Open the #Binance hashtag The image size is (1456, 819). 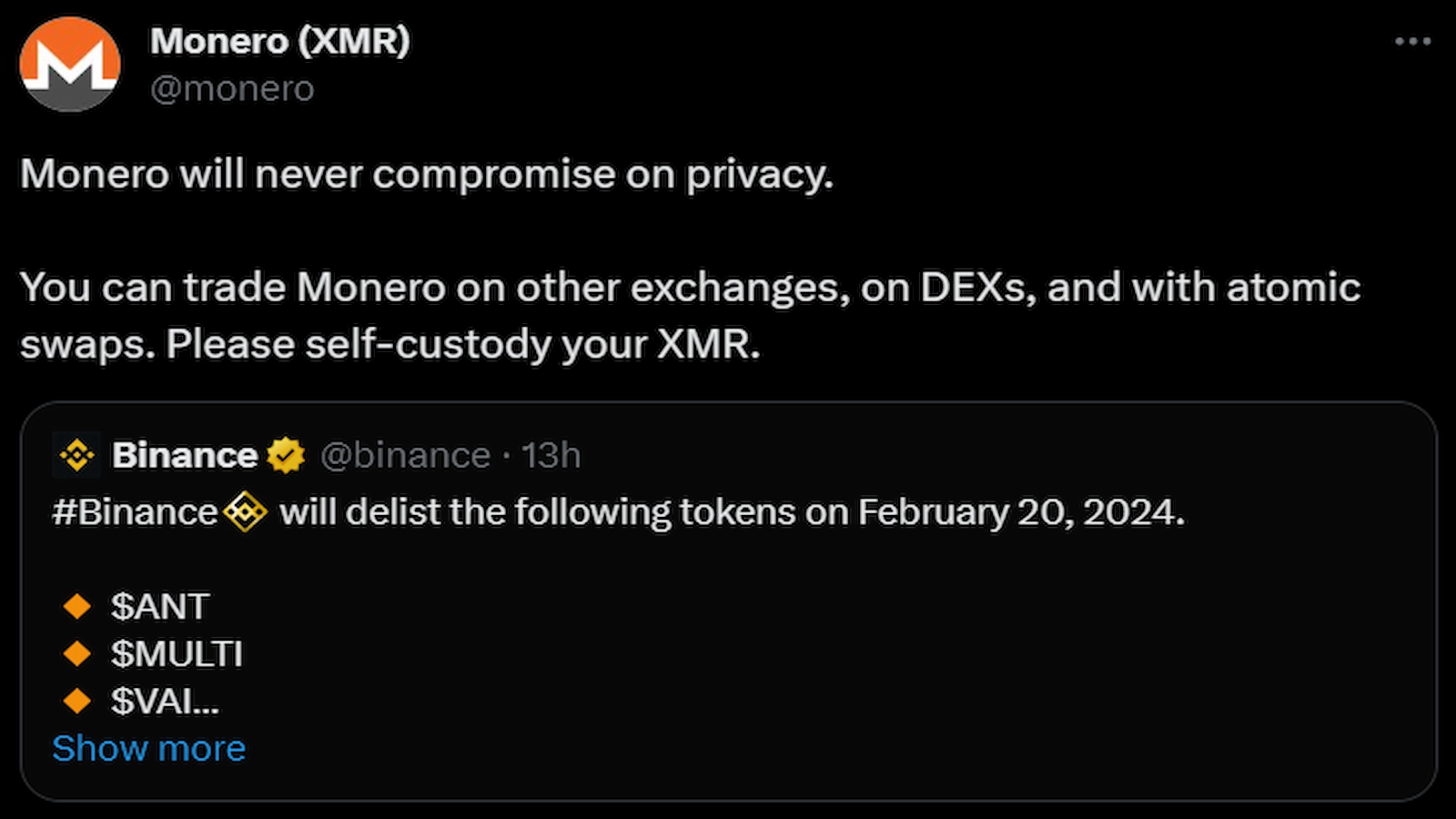click(x=133, y=511)
